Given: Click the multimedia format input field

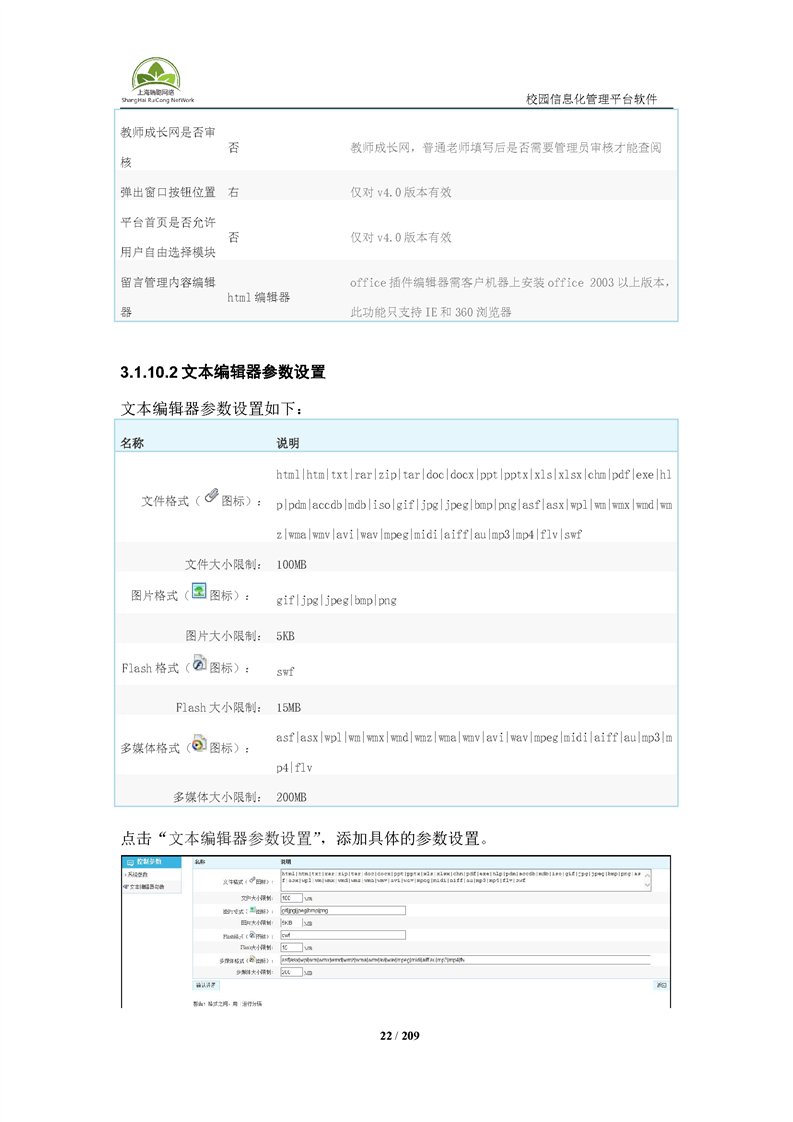Looking at the screenshot, I should (x=465, y=960).
